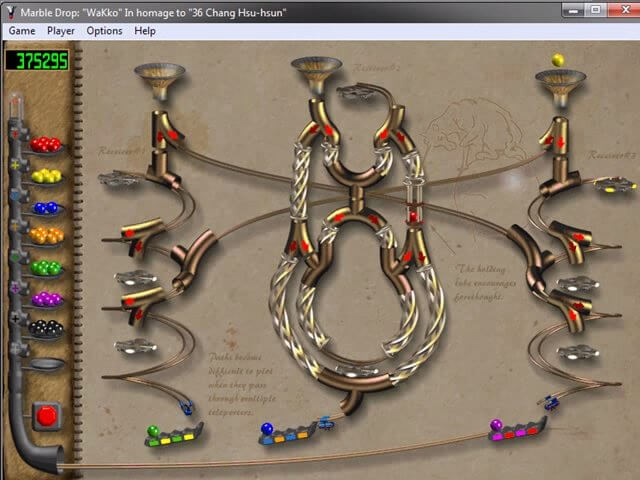Read the hint text about the holding tube

(485, 282)
